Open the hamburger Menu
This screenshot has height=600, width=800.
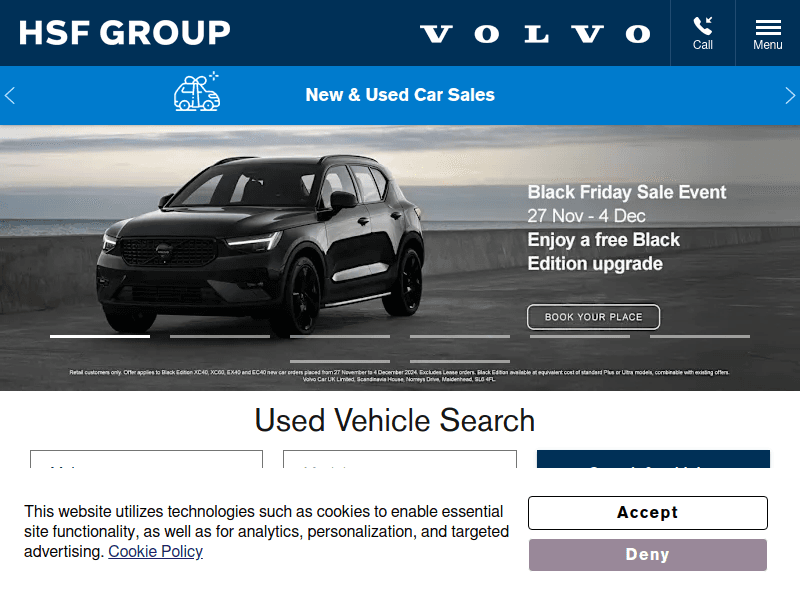pyautogui.click(x=767, y=33)
